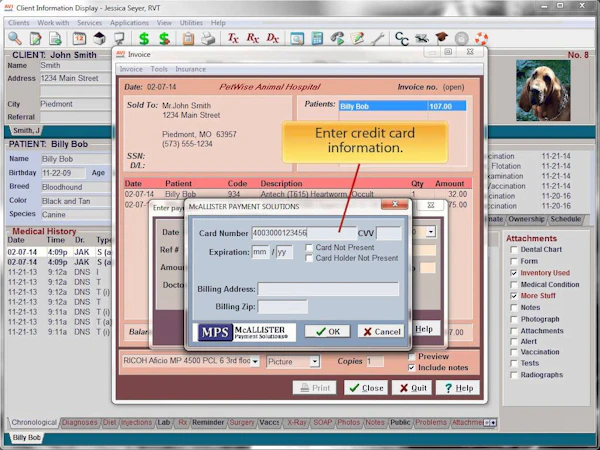Open the Utilities menu
Screen dimensions: 600x450
(191, 23)
